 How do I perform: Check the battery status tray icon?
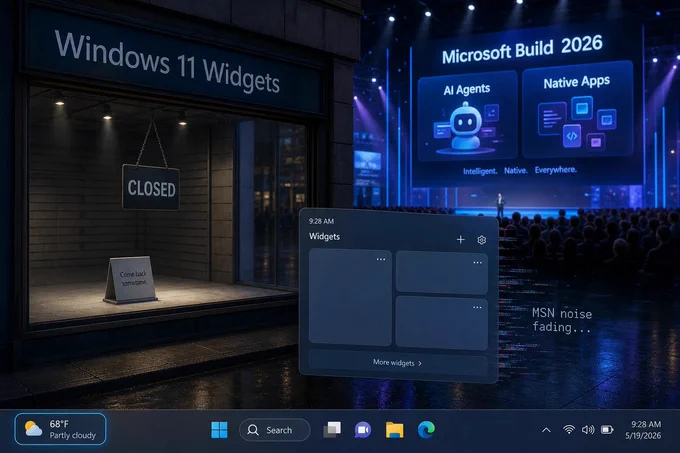[x=607, y=430]
